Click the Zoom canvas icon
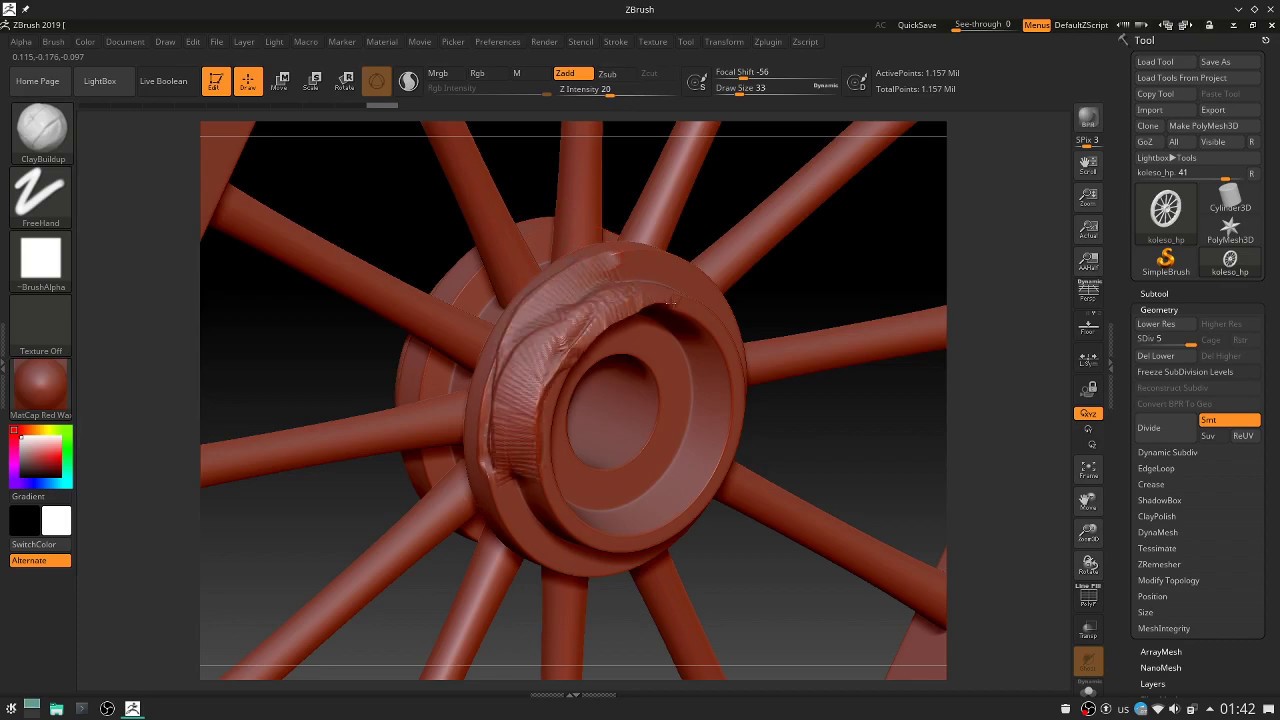 pos(1088,197)
